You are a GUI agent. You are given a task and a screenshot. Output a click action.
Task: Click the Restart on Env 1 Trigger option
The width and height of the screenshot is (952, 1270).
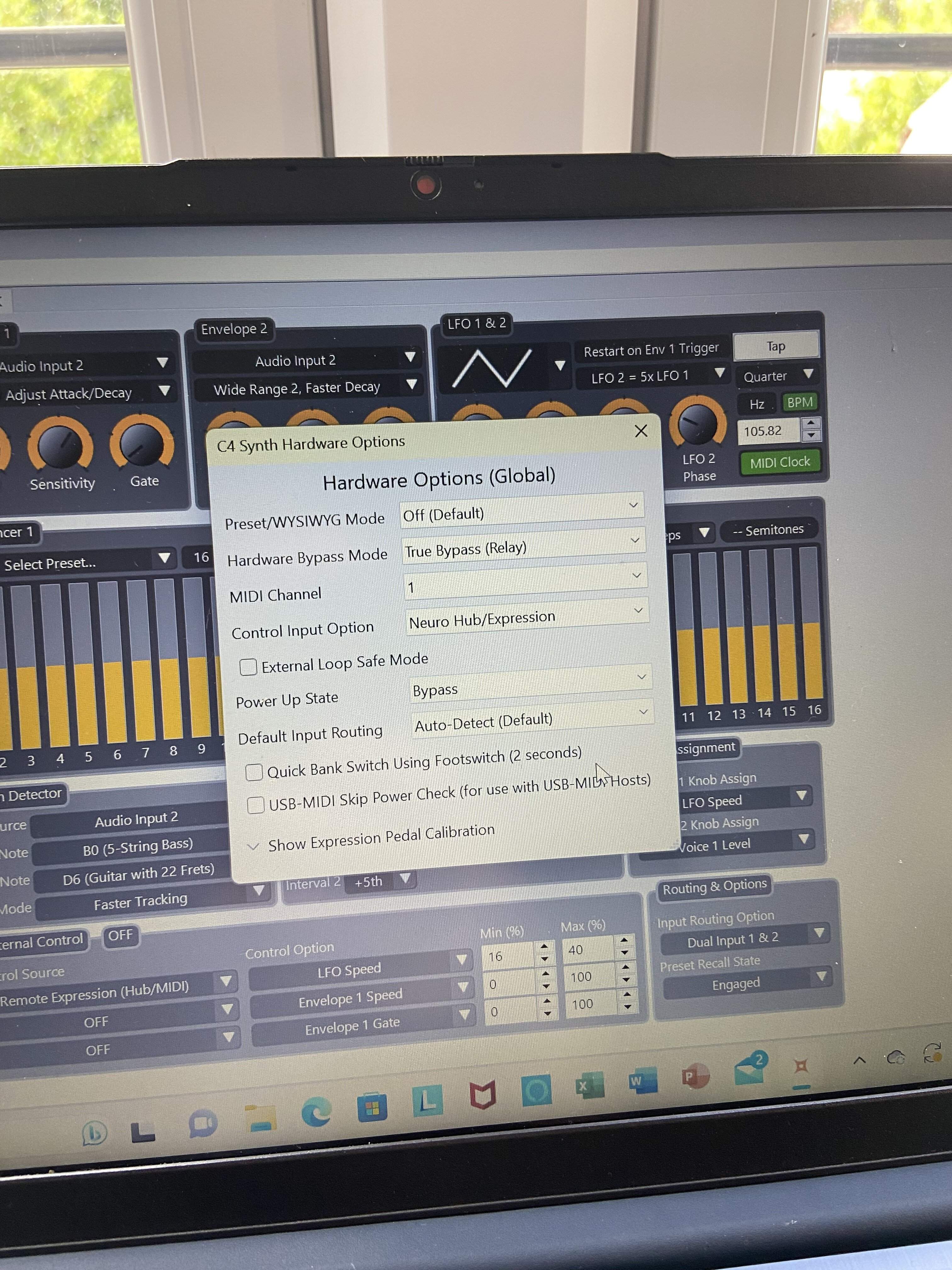651,349
